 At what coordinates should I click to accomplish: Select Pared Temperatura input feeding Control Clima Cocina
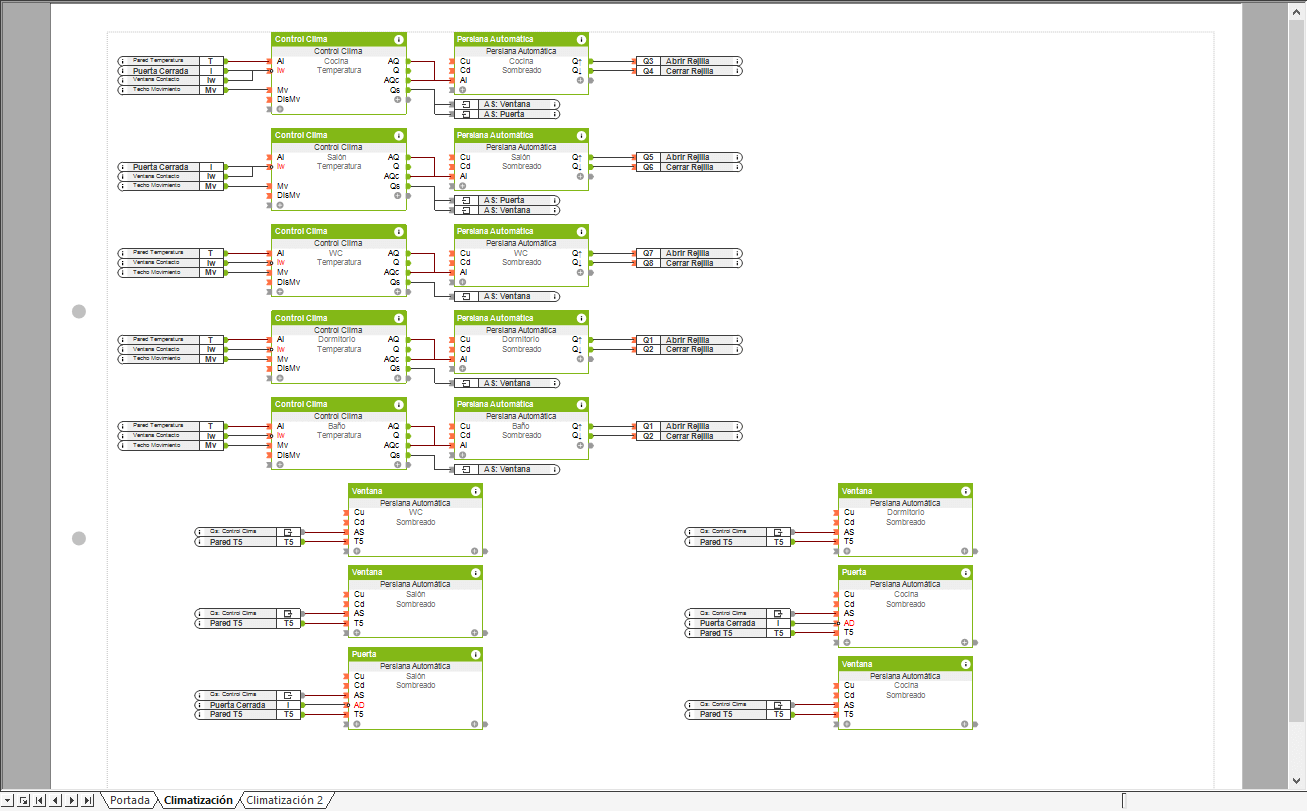(158, 61)
